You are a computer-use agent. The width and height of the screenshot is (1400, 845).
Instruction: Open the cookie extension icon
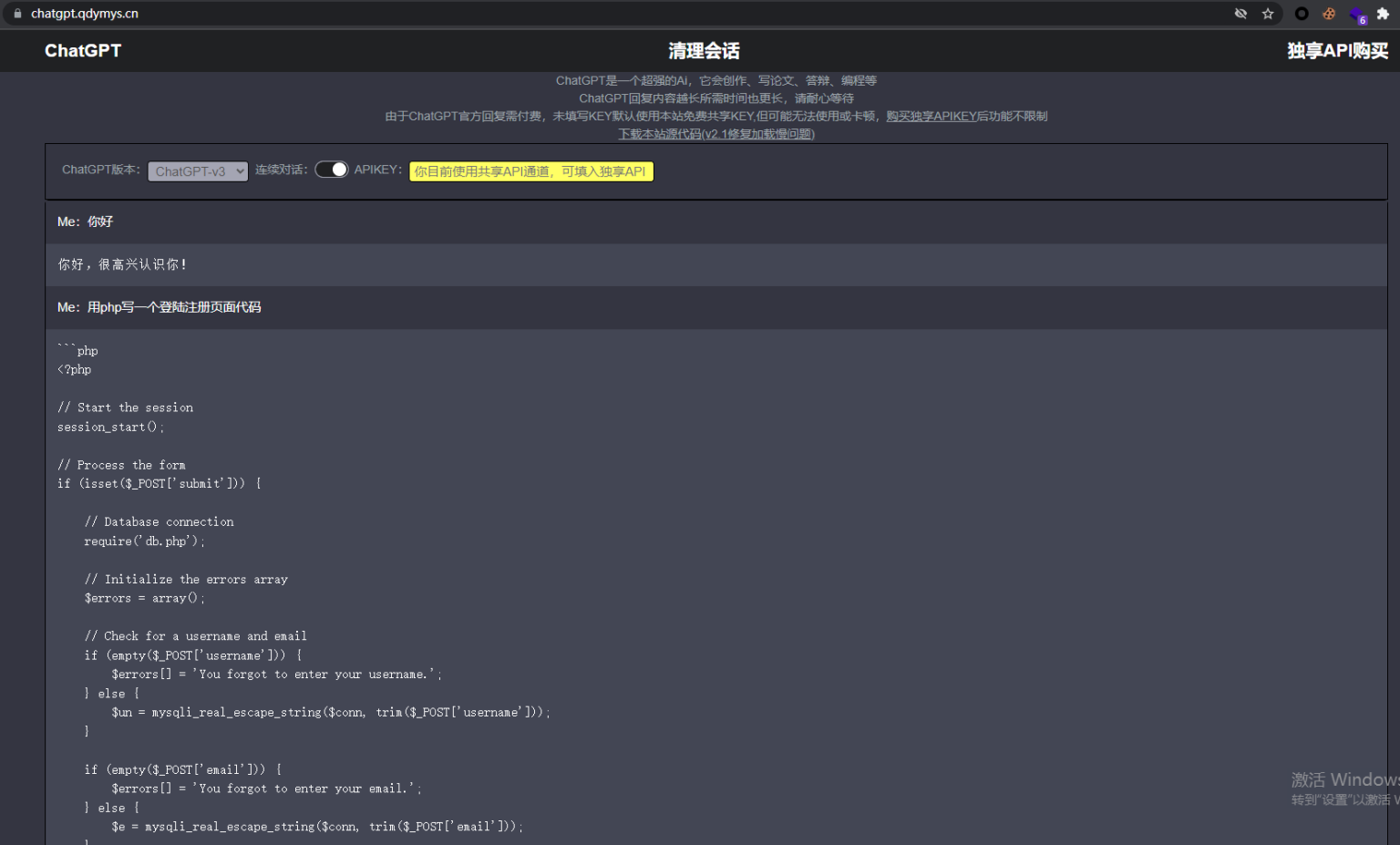(1329, 14)
